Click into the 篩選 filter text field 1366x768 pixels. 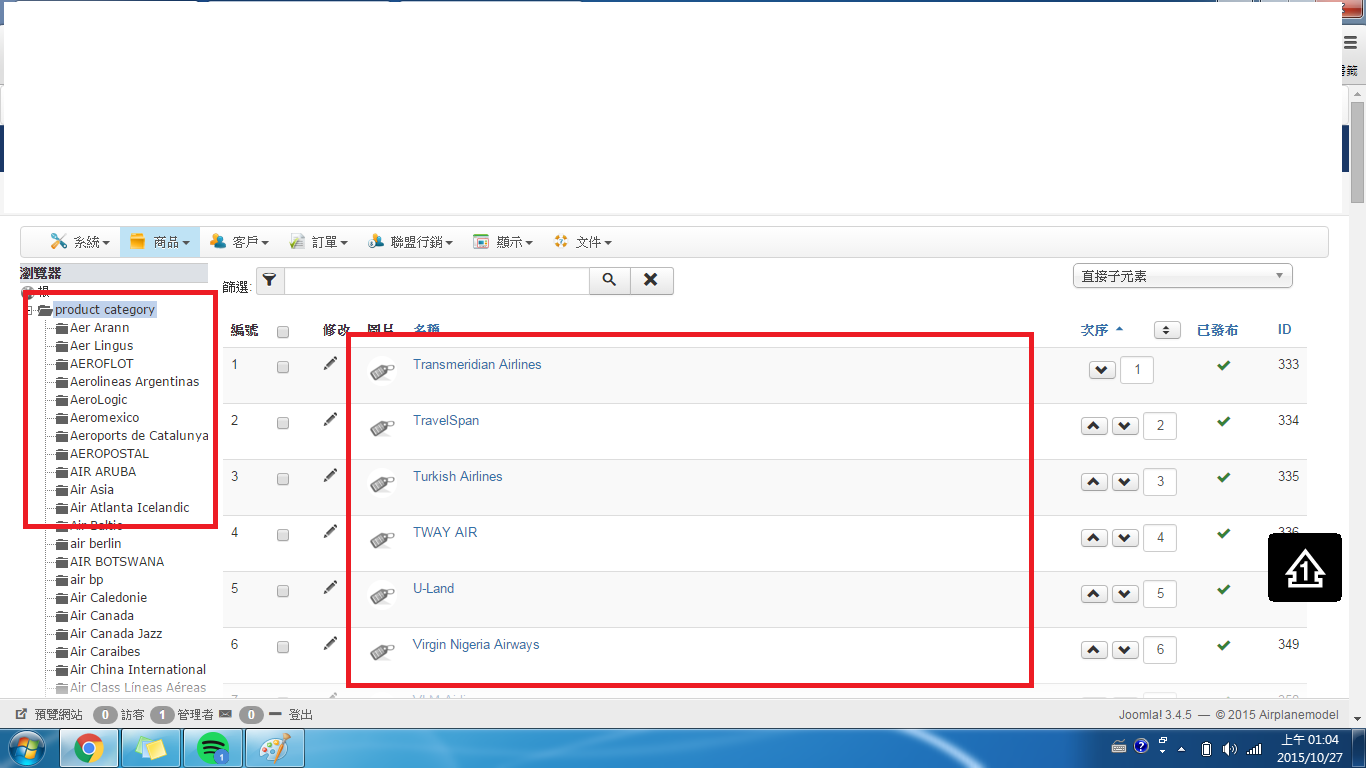click(x=437, y=281)
